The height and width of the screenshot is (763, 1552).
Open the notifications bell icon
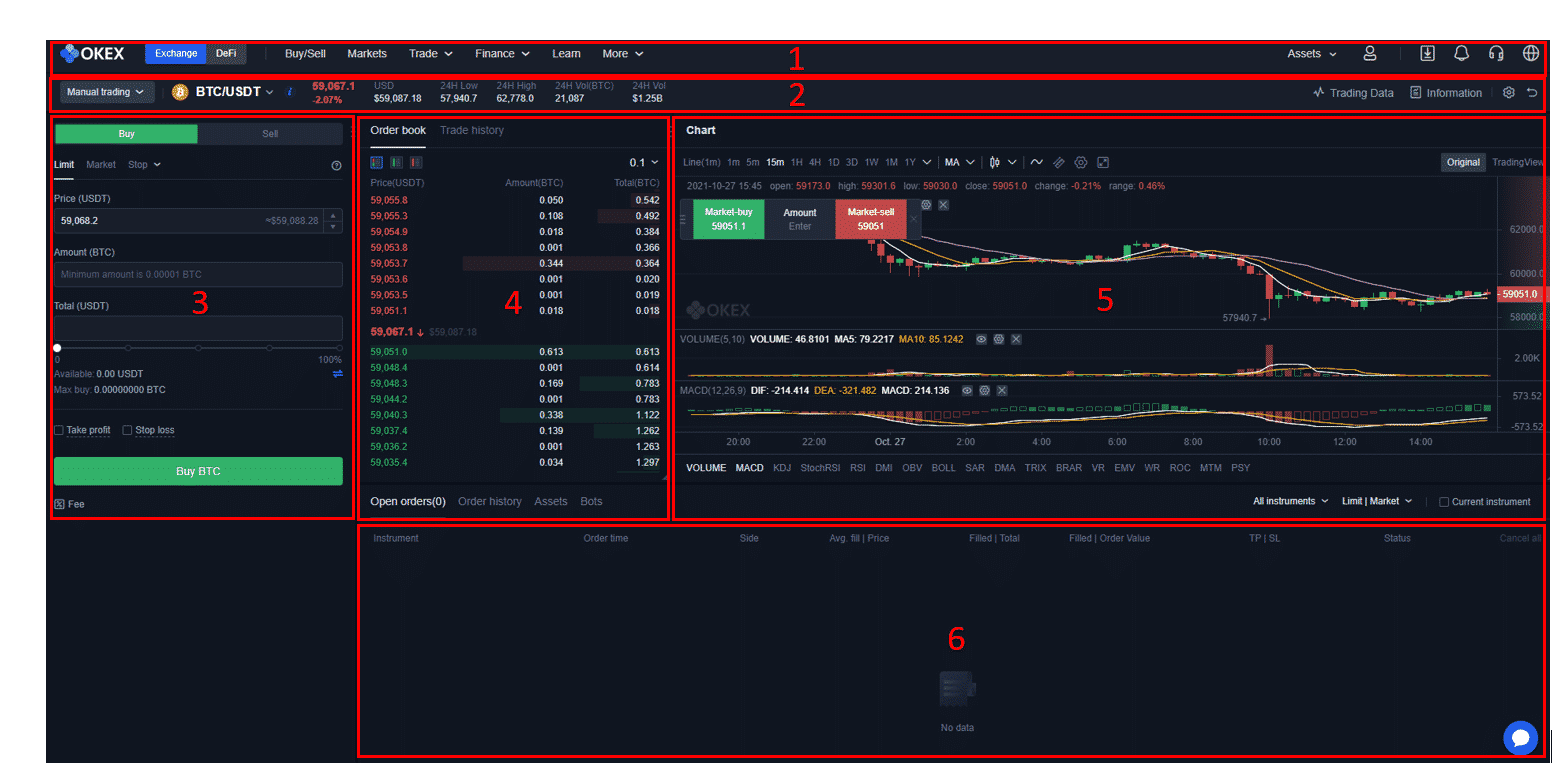[x=1461, y=54]
